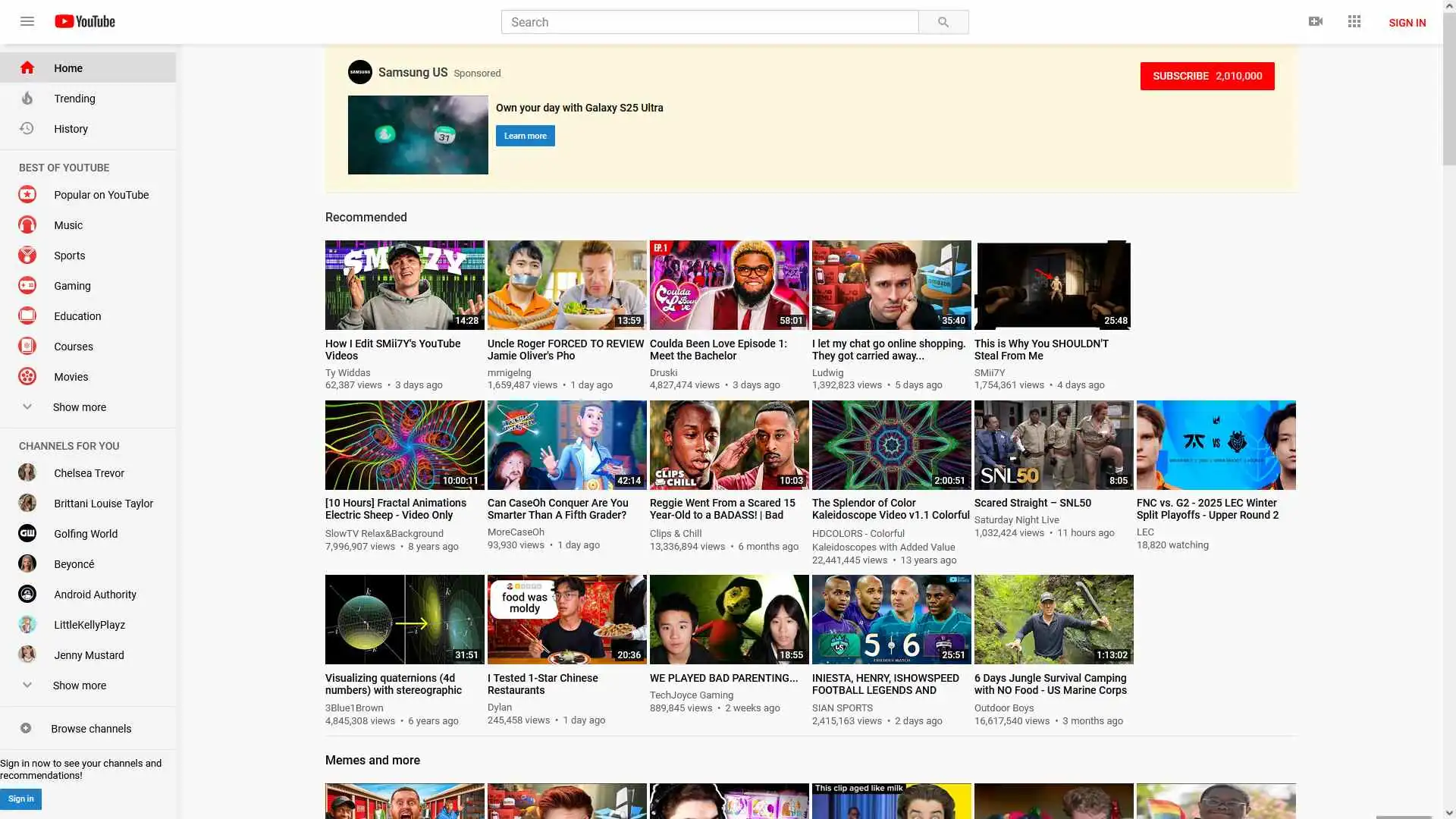Open History in the sidebar
The width and height of the screenshot is (1456, 819).
[x=71, y=129]
